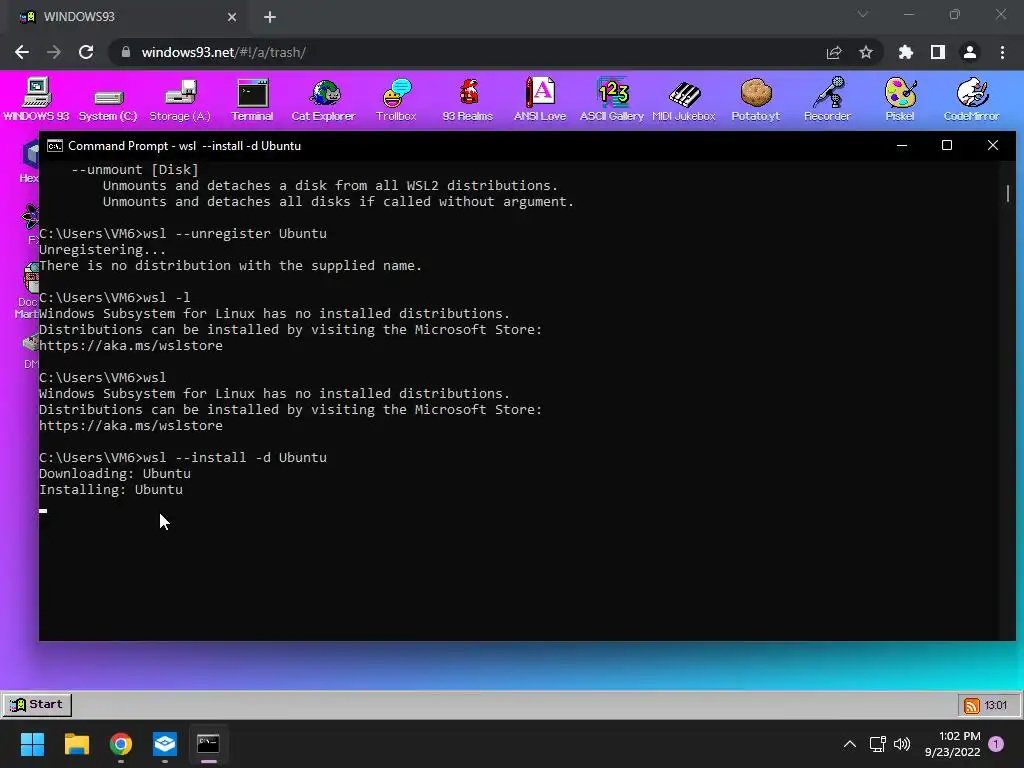Open the WINDOWS 93 desktop icon
The height and width of the screenshot is (768, 1024).
pyautogui.click(x=36, y=99)
